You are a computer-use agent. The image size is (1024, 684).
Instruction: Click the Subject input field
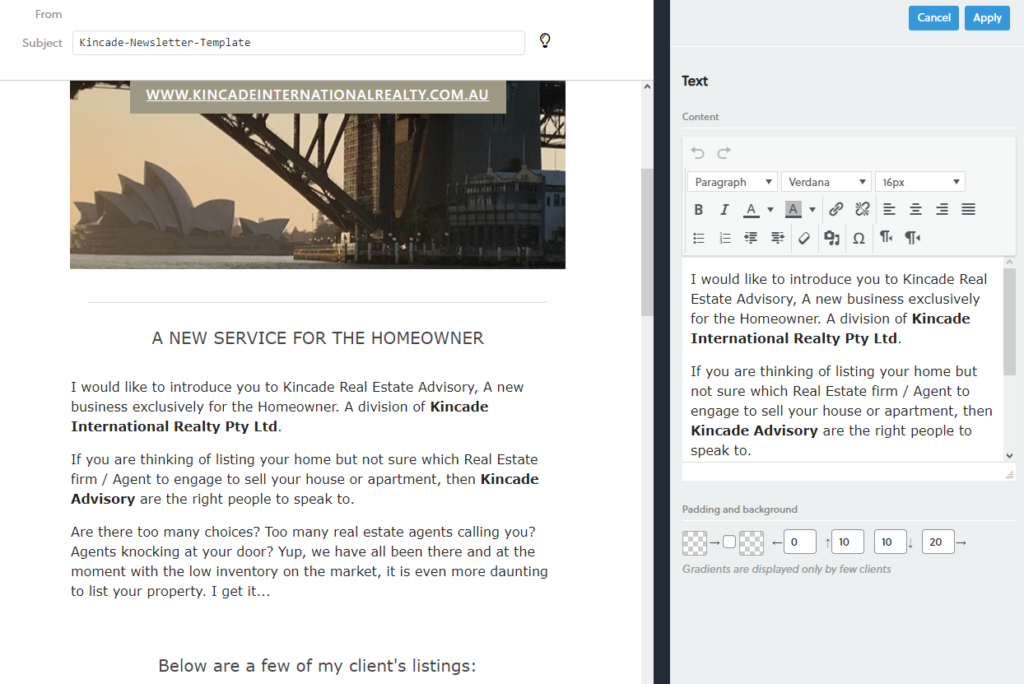coord(298,42)
